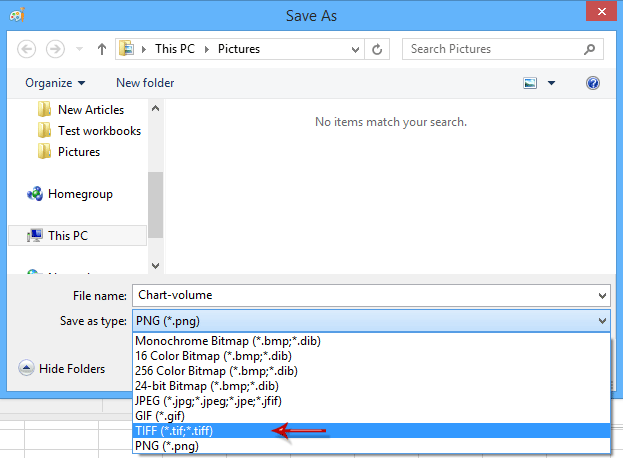623x458 pixels.
Task: Open the Help question mark icon
Action: [x=592, y=83]
